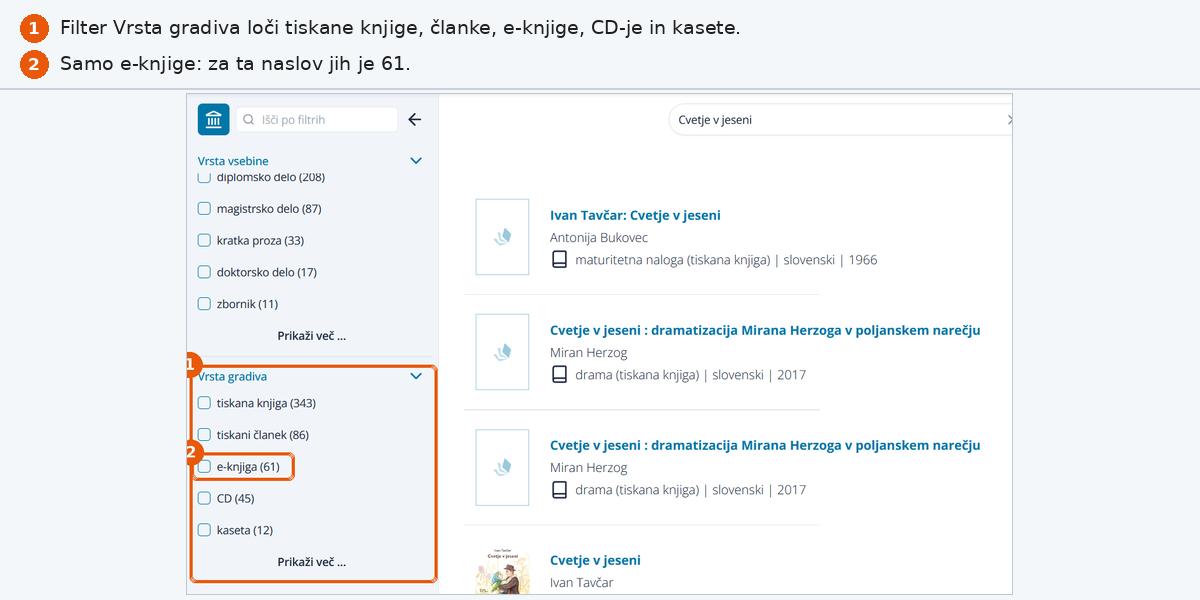The image size is (1200, 600).
Task: Tick the kratka proza (33) checkbox
Action: point(204,241)
